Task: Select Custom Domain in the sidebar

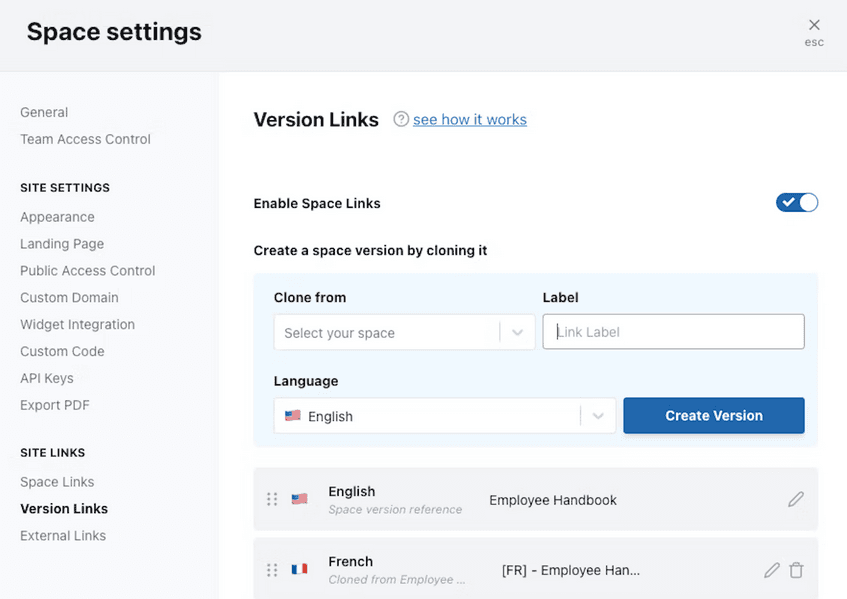Action: pos(69,298)
